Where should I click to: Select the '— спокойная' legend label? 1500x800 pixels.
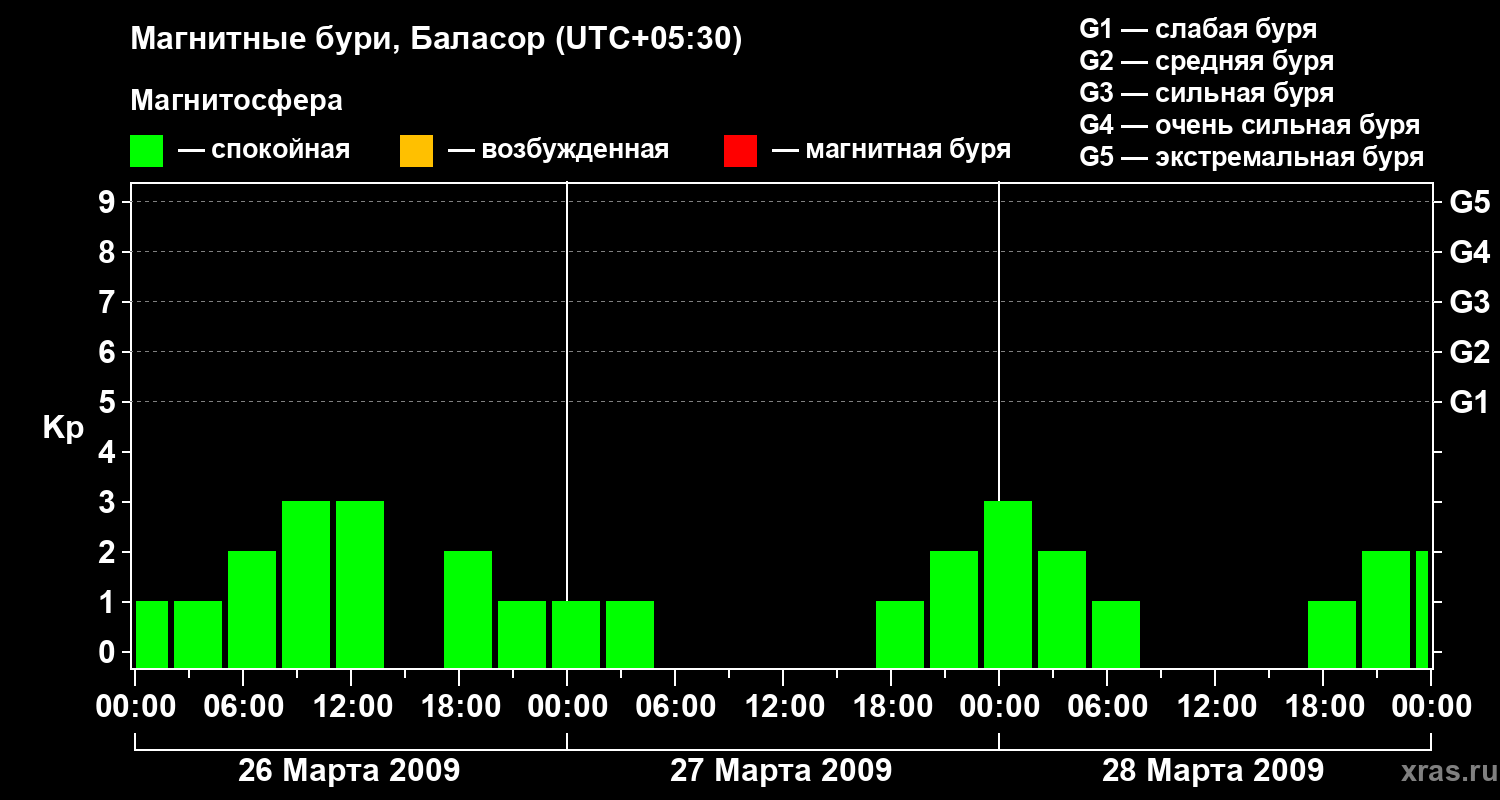click(x=264, y=150)
